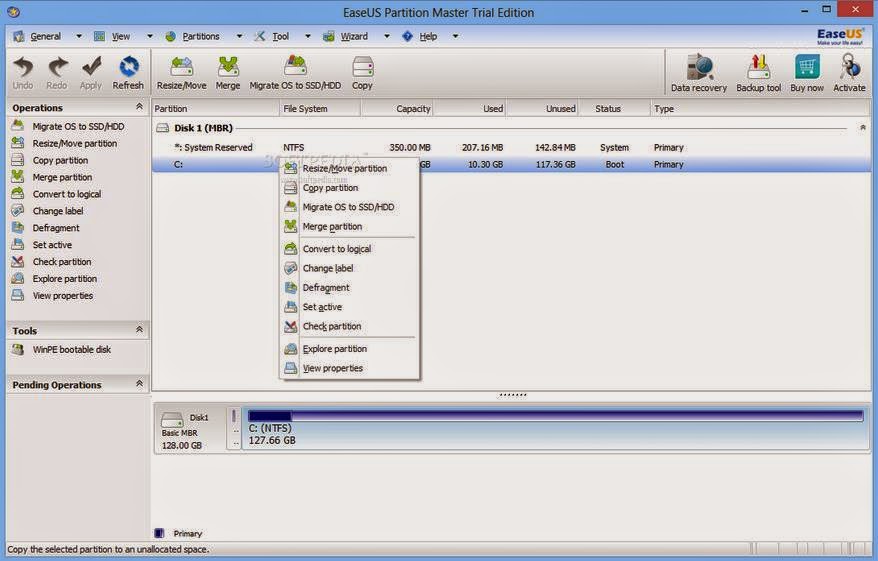The image size is (878, 561).
Task: Collapse the Operations panel
Action: (139, 106)
